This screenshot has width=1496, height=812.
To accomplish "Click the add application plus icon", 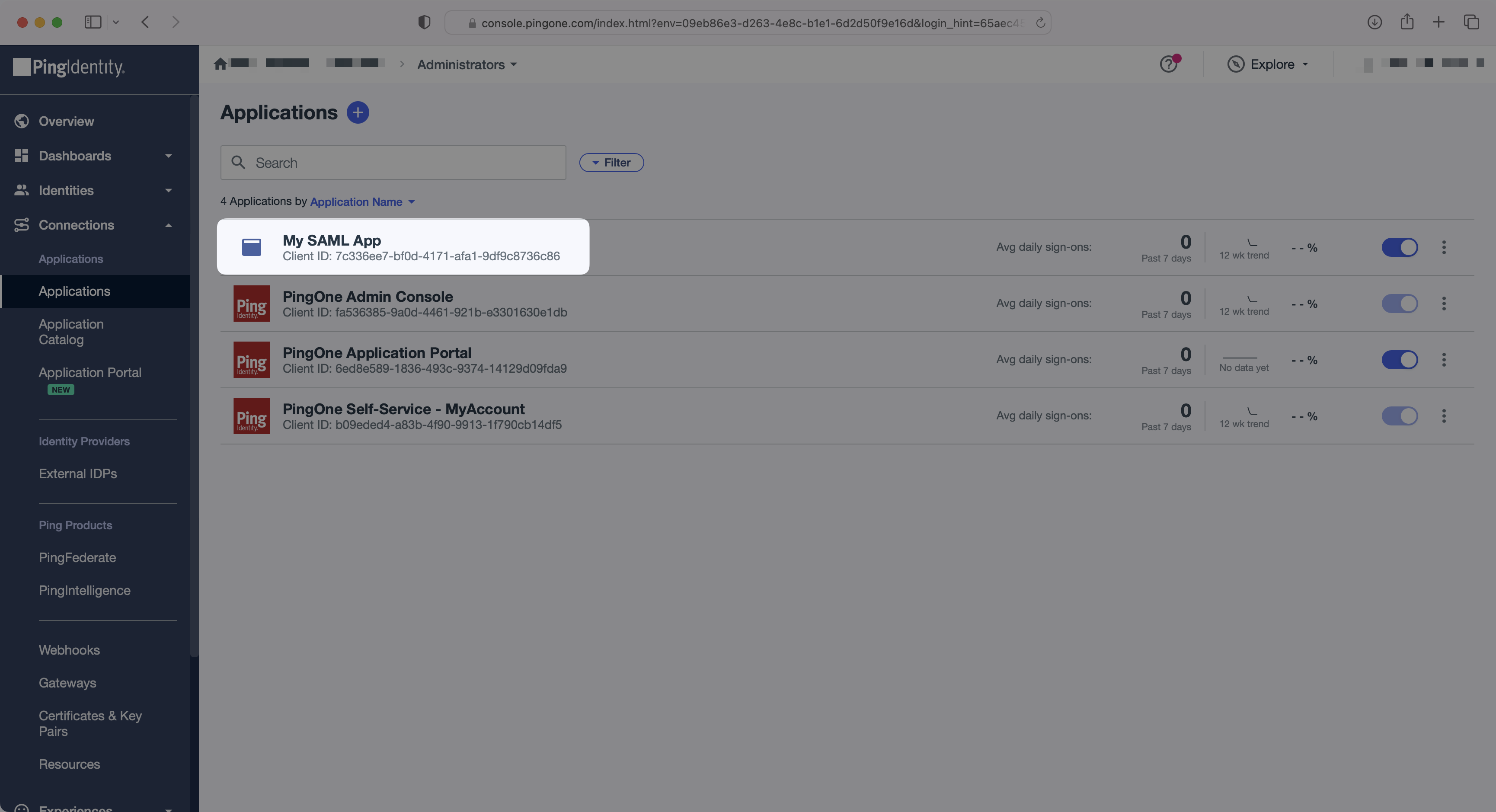I will (x=358, y=112).
